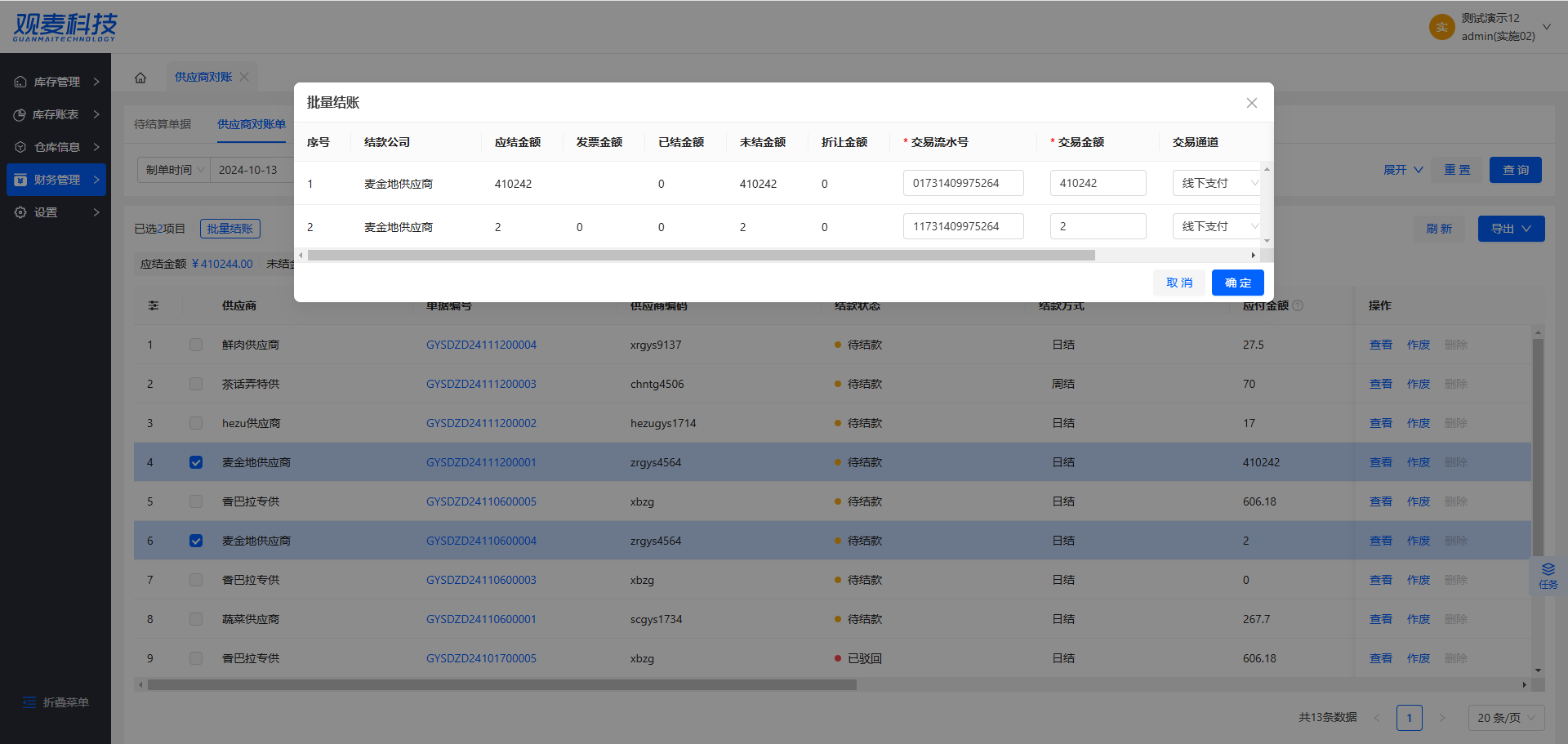Click 作废 for 蔬菜供应商 row
1568x744 pixels.
(x=1419, y=619)
